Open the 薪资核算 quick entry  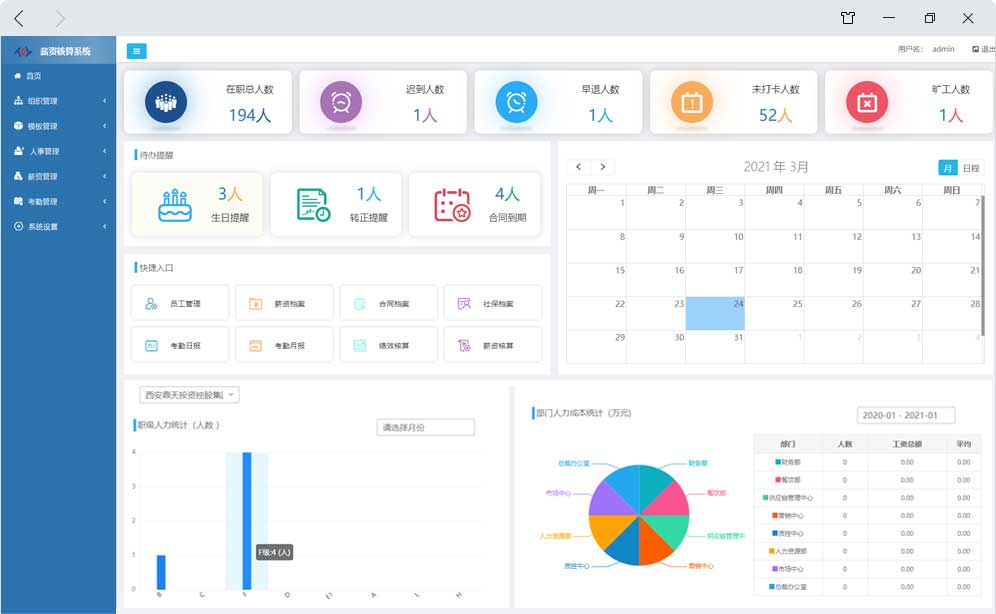(492, 345)
